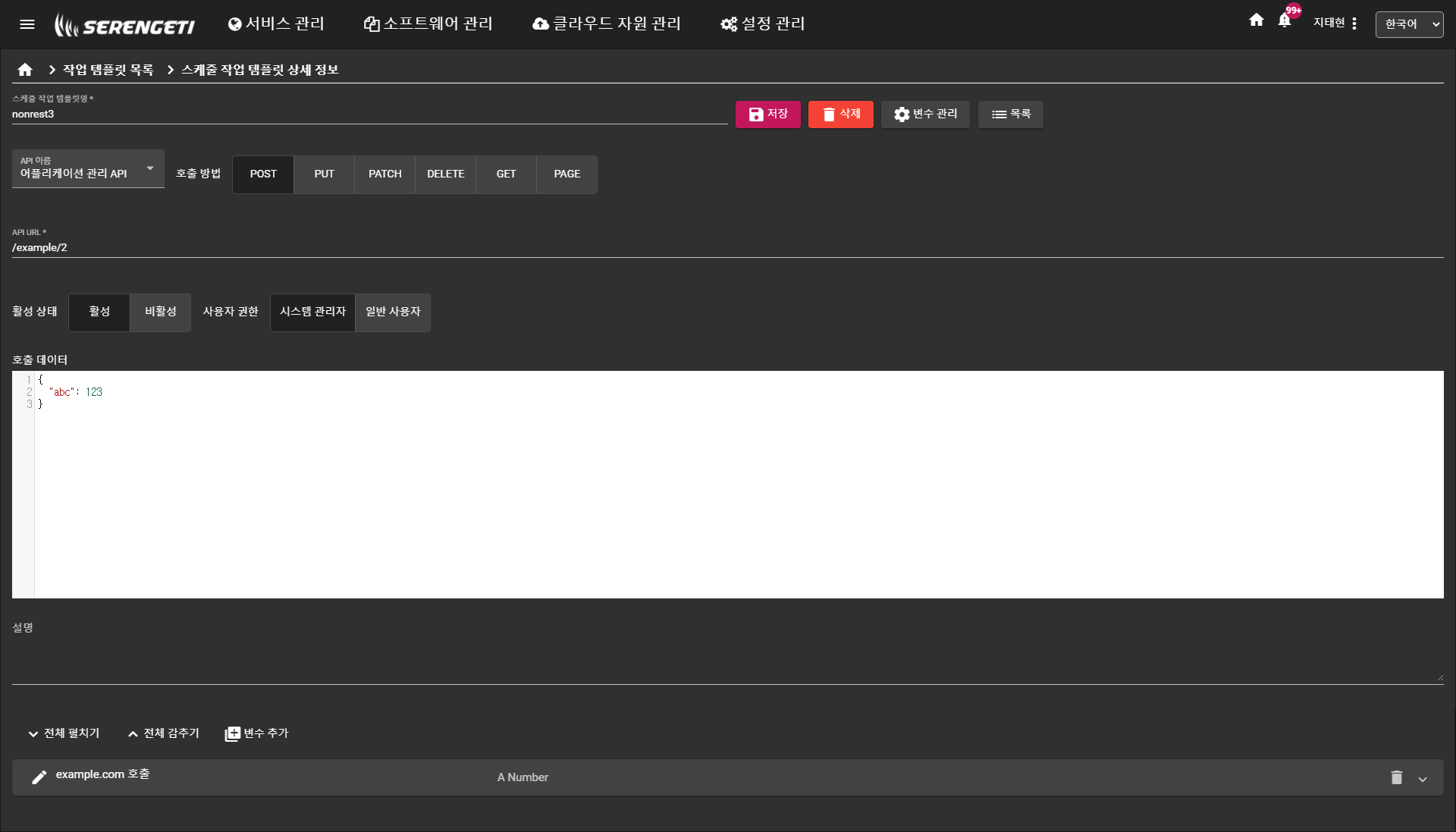Click the 저장 save button
1456x832 pixels.
pos(767,115)
